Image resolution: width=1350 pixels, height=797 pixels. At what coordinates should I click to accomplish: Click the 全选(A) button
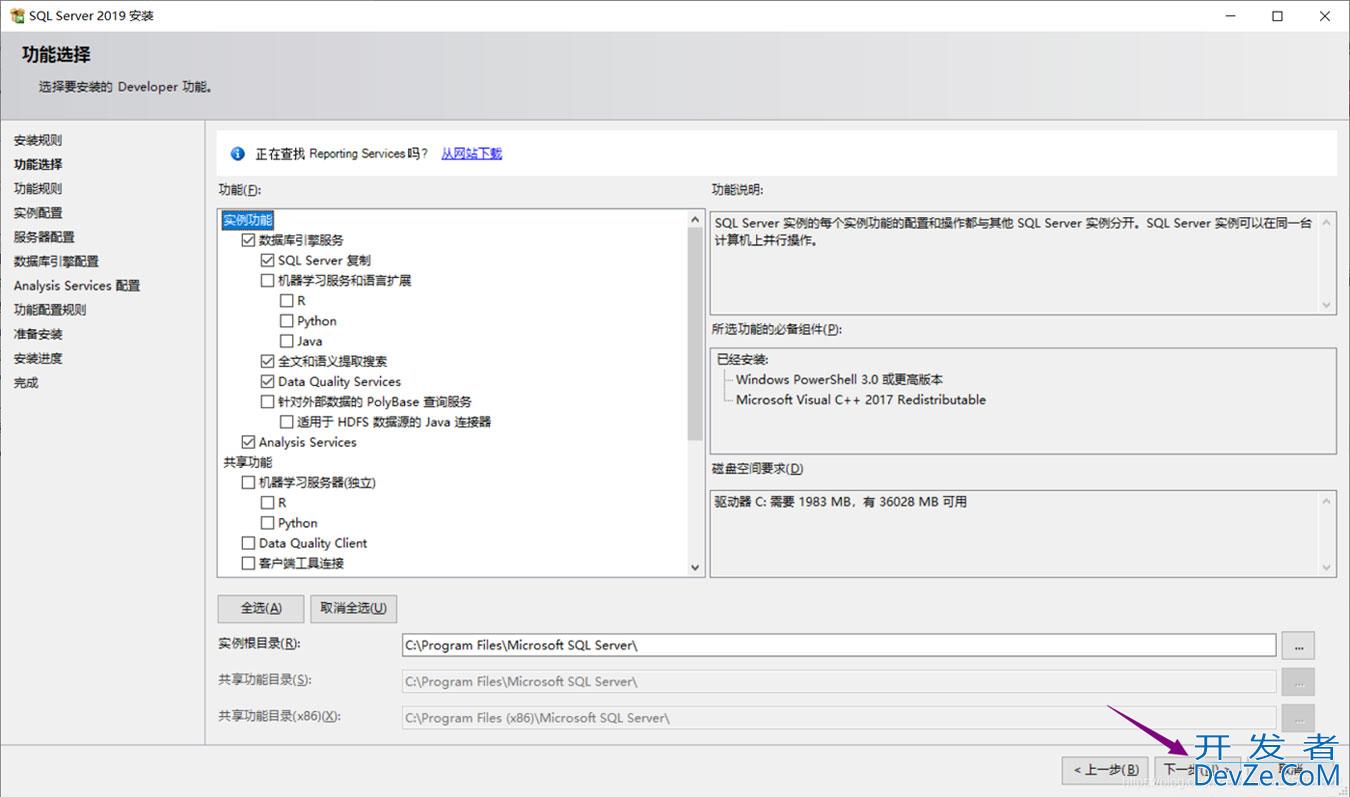coord(261,608)
